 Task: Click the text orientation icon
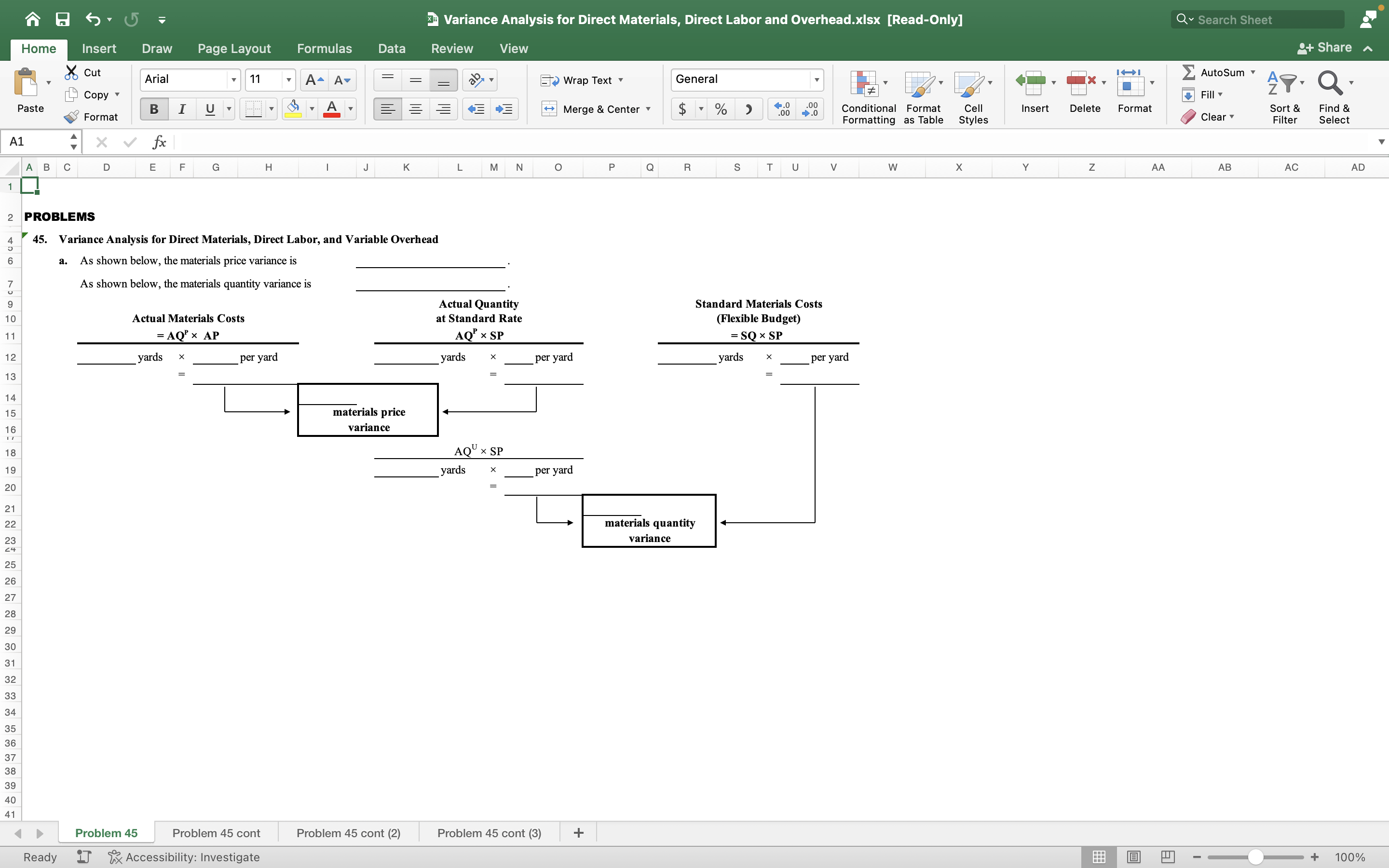477,80
